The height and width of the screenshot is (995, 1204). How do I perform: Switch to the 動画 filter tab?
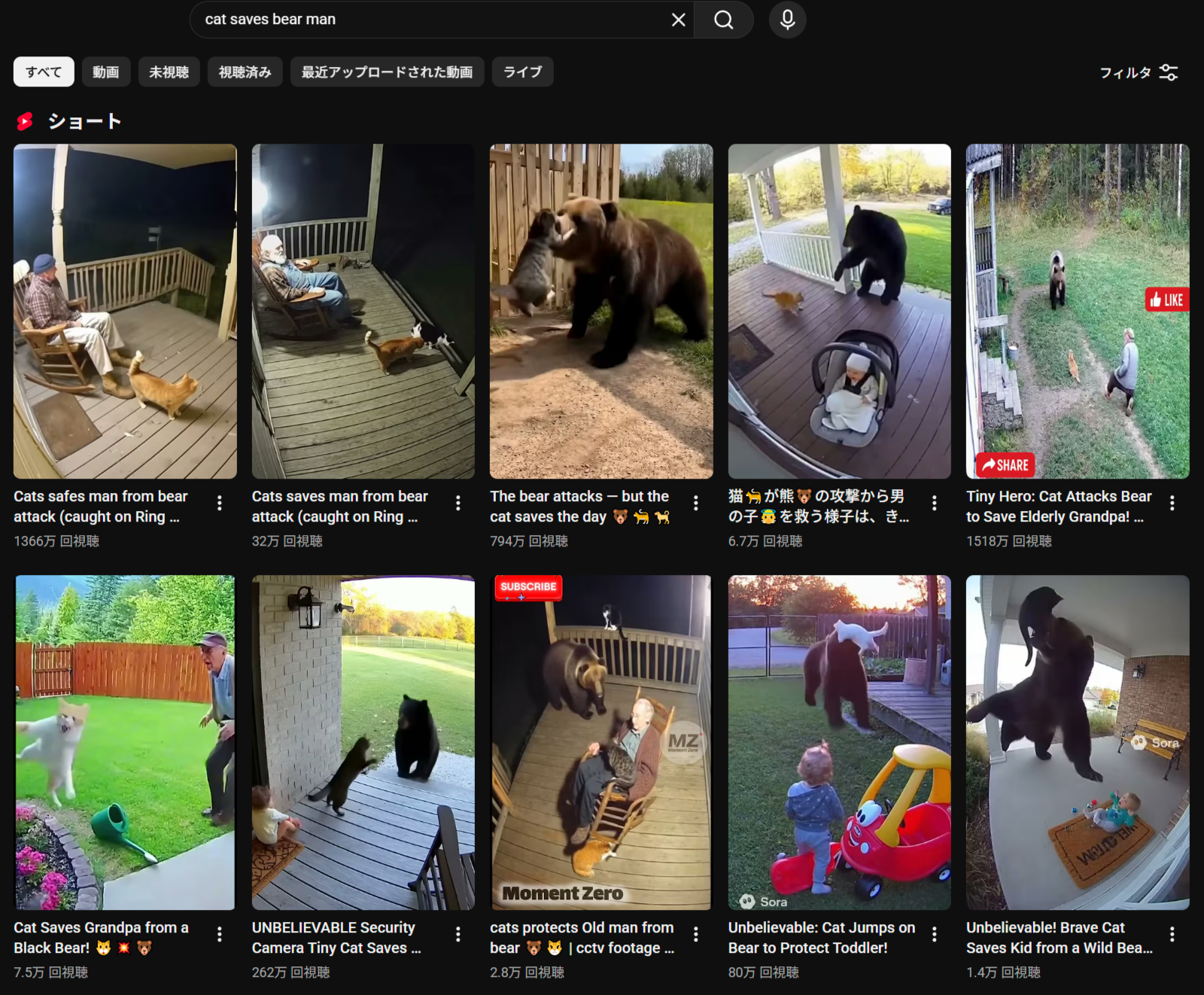(106, 72)
